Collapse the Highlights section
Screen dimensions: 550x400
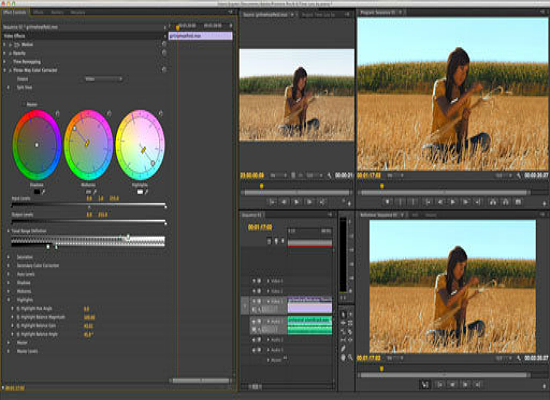pos(8,300)
